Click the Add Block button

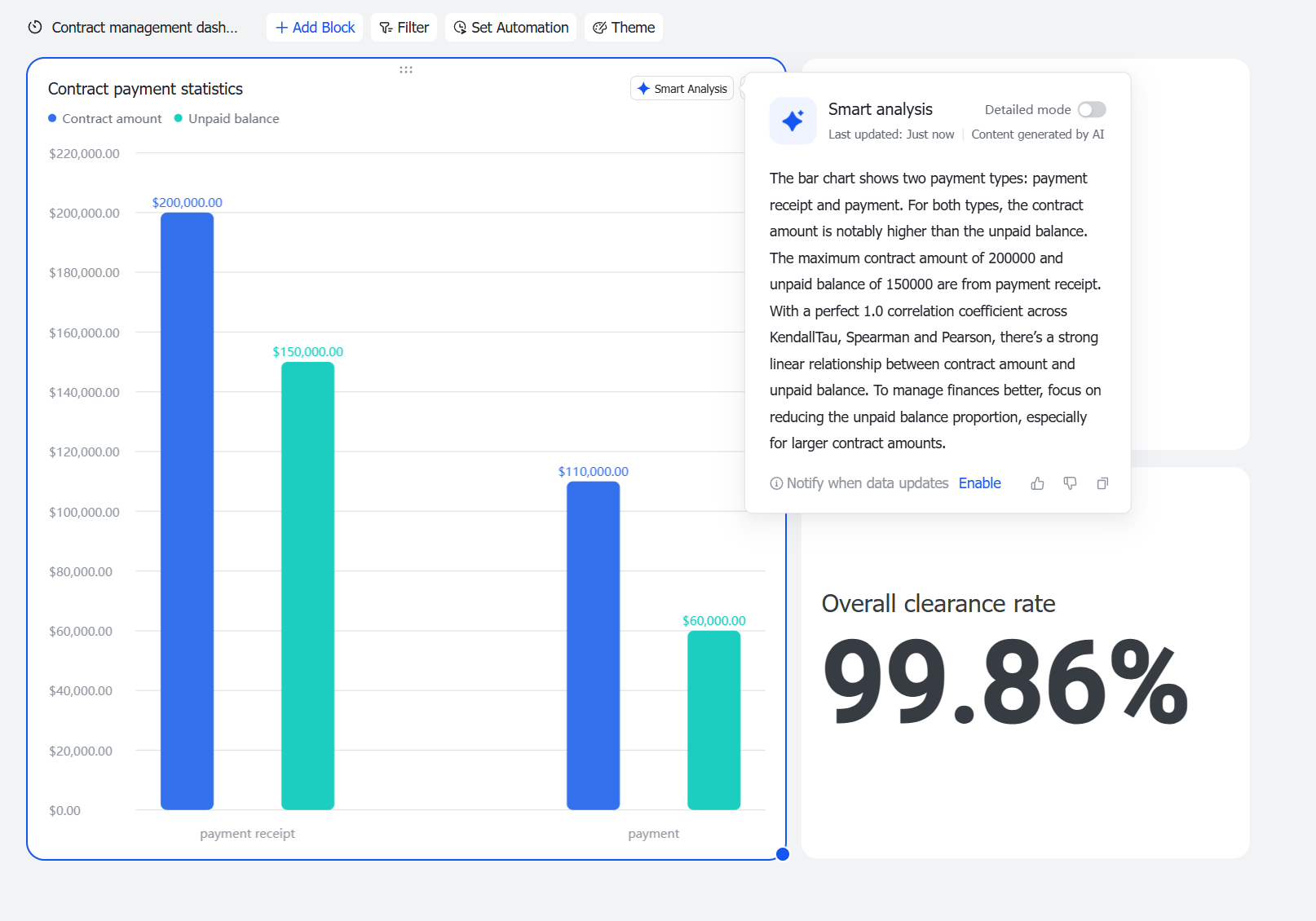[315, 28]
